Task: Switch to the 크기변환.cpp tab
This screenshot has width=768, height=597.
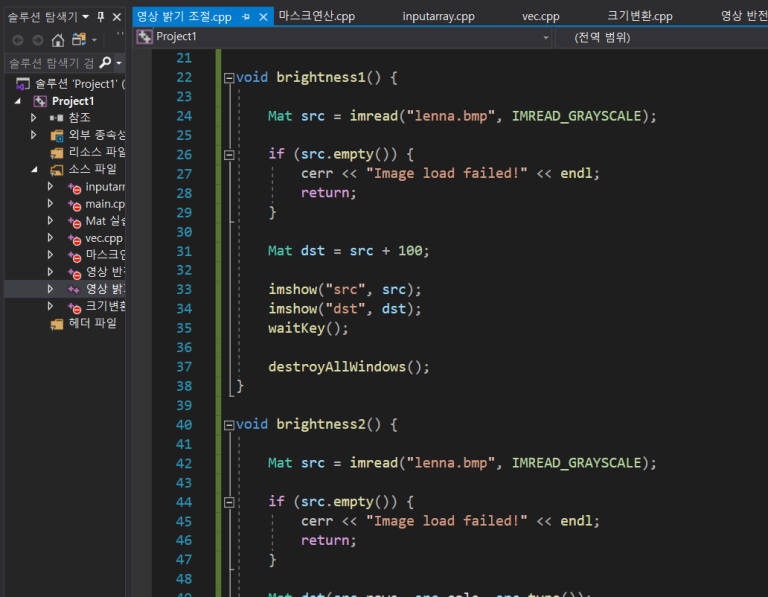Action: [640, 16]
